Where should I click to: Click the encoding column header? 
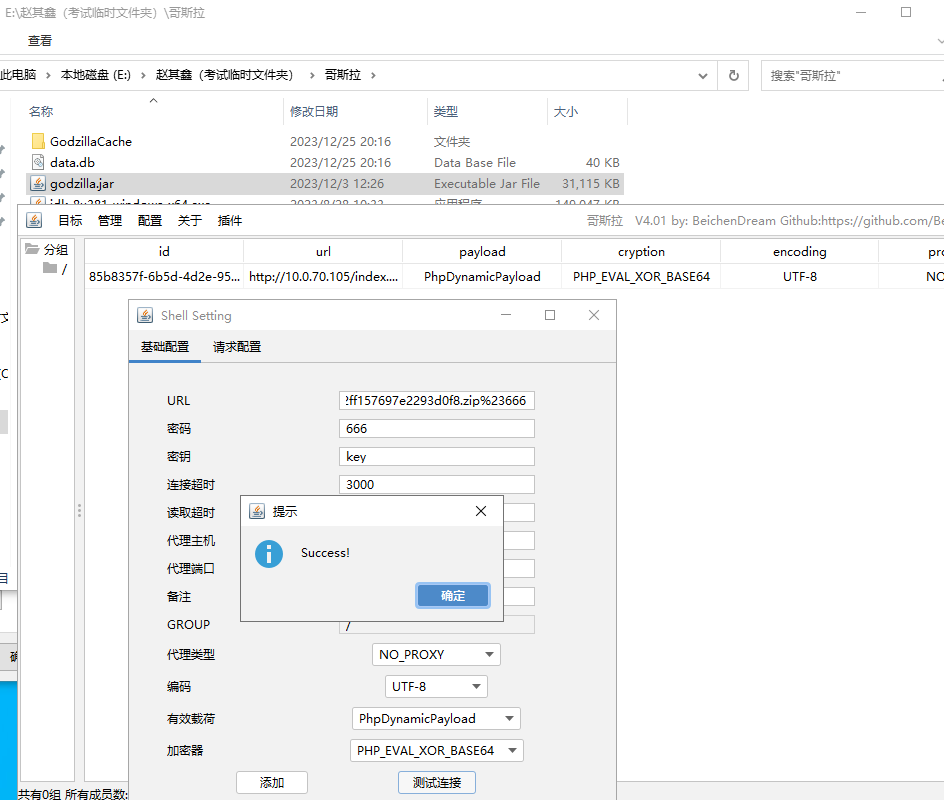(800, 252)
